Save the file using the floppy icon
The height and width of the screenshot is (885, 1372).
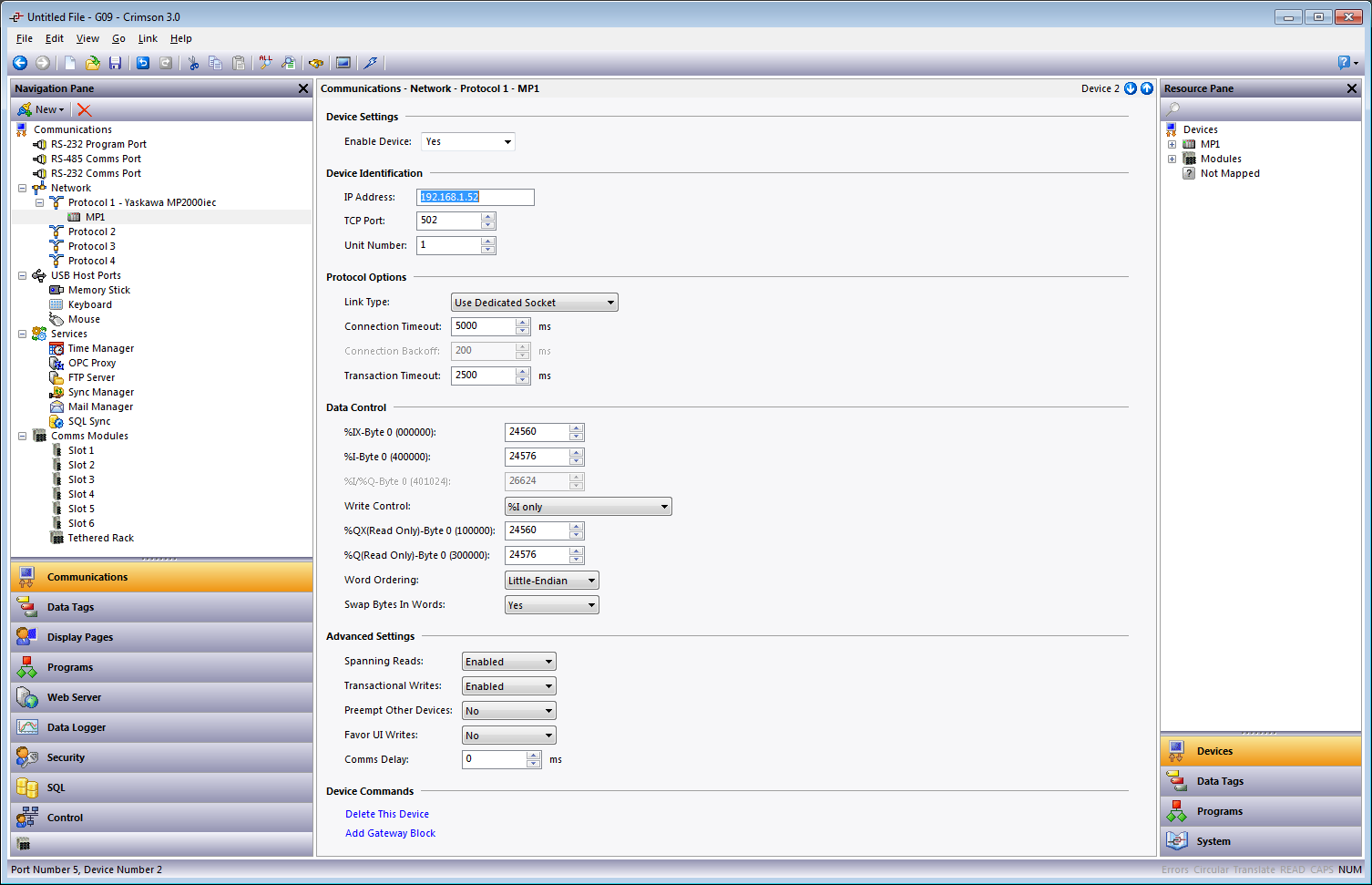coord(115,63)
